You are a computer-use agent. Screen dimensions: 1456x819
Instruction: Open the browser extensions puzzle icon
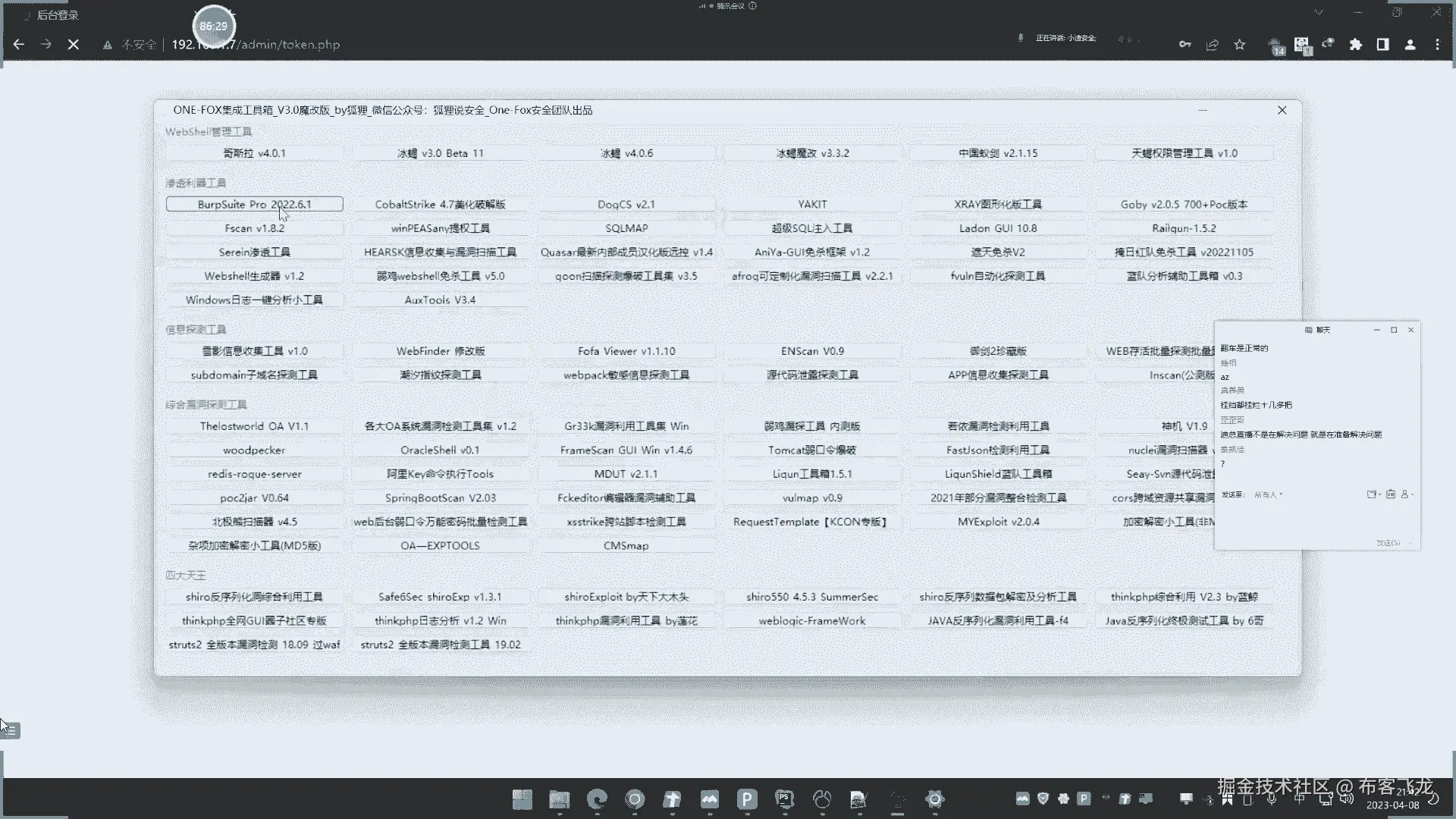[1356, 45]
